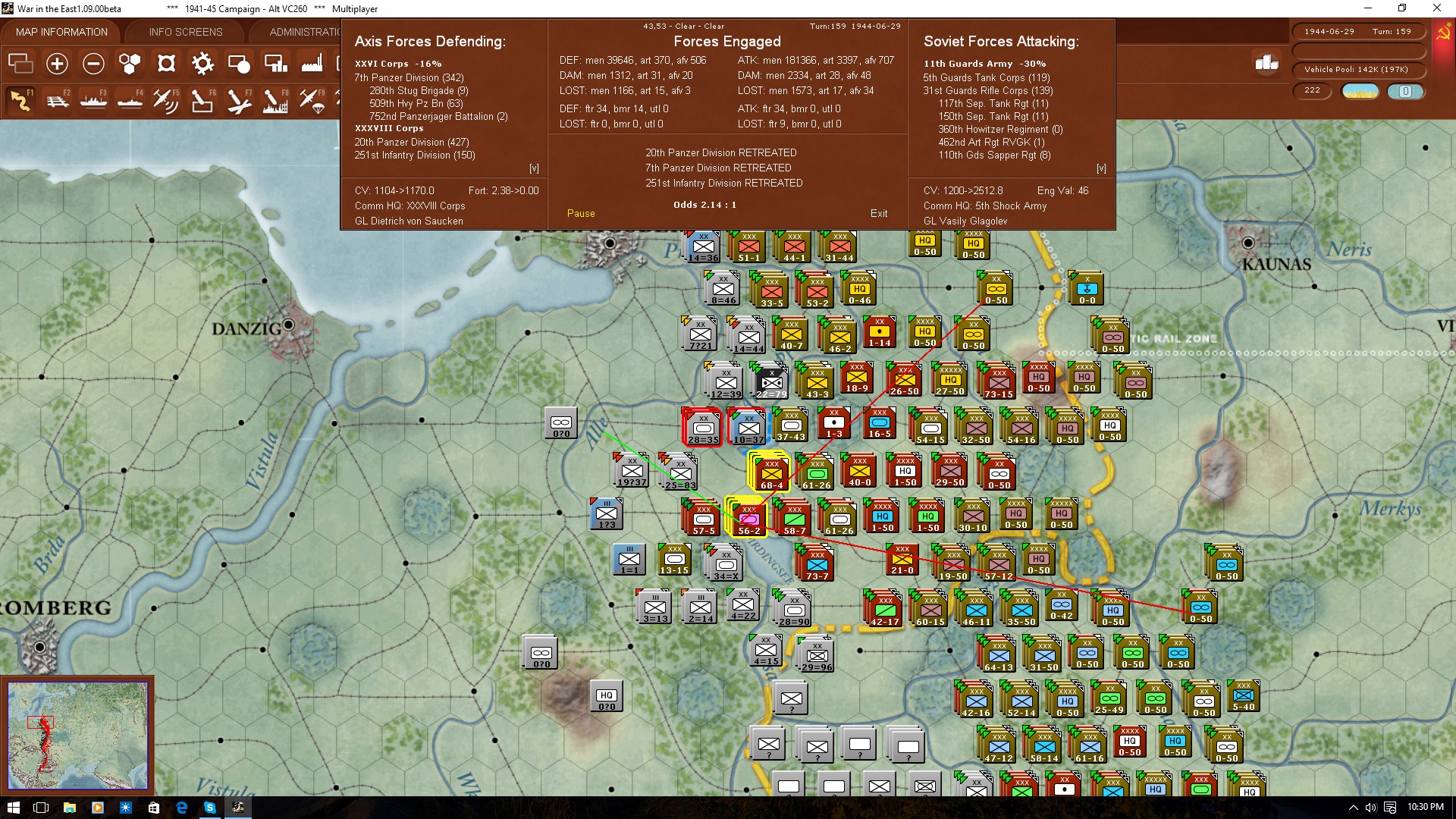The image size is (1456, 819).
Task: Click the rectangle-with-circle toolbar icon
Action: click(x=239, y=64)
